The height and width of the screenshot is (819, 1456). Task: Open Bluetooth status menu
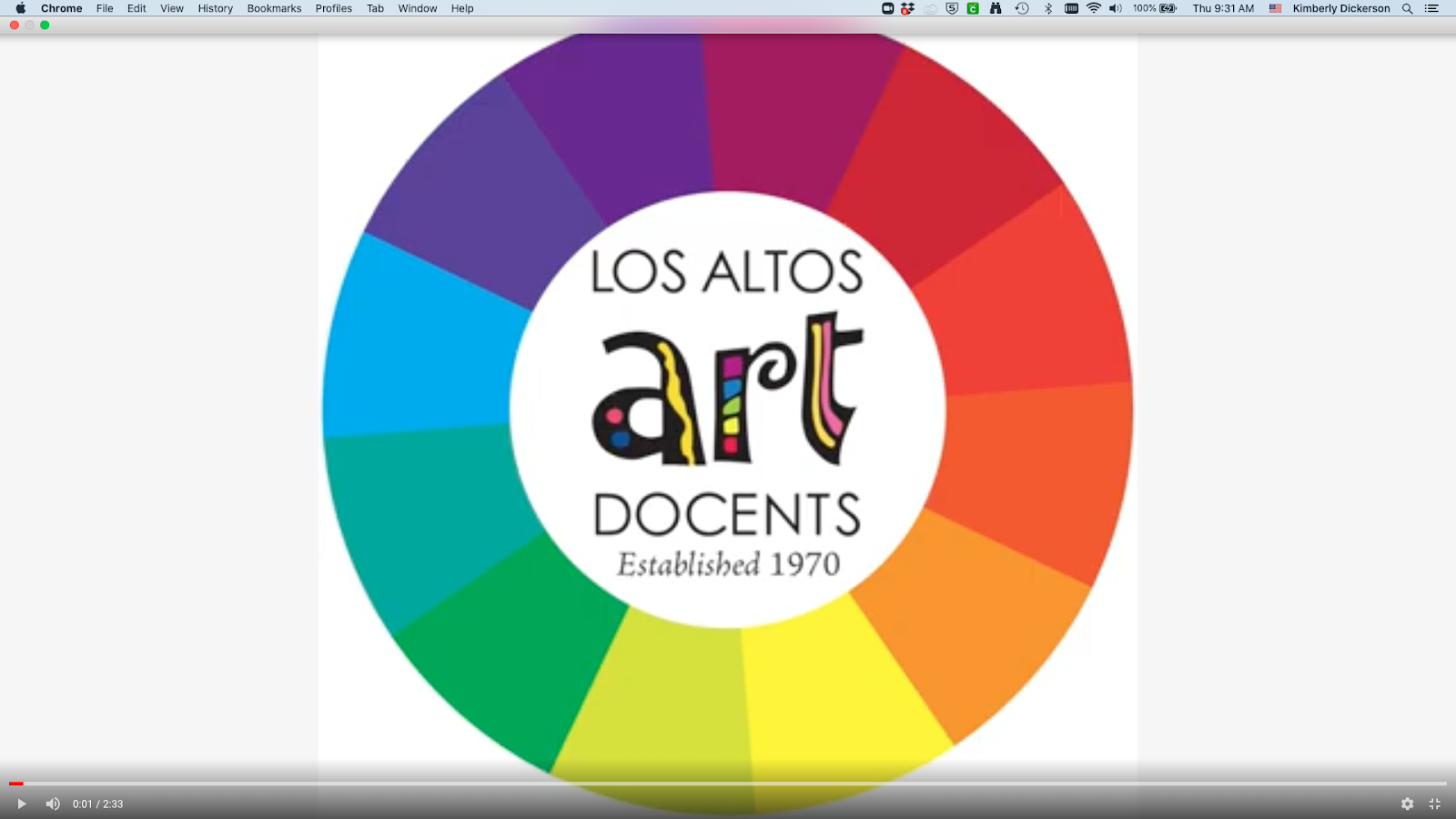coord(1047,8)
